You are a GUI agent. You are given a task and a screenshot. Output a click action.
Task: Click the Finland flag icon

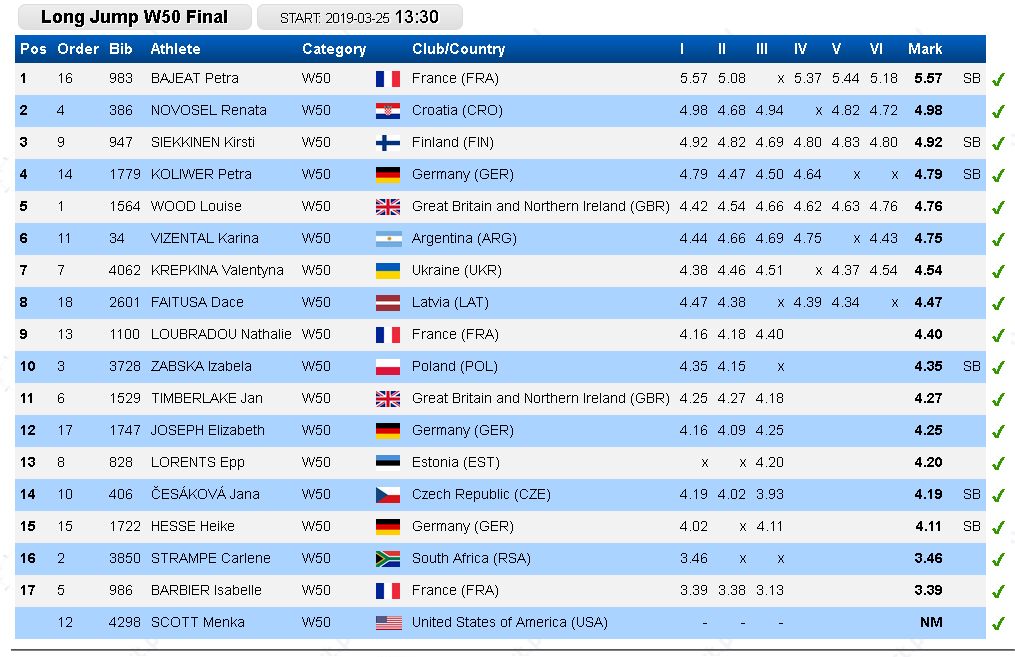[387, 143]
